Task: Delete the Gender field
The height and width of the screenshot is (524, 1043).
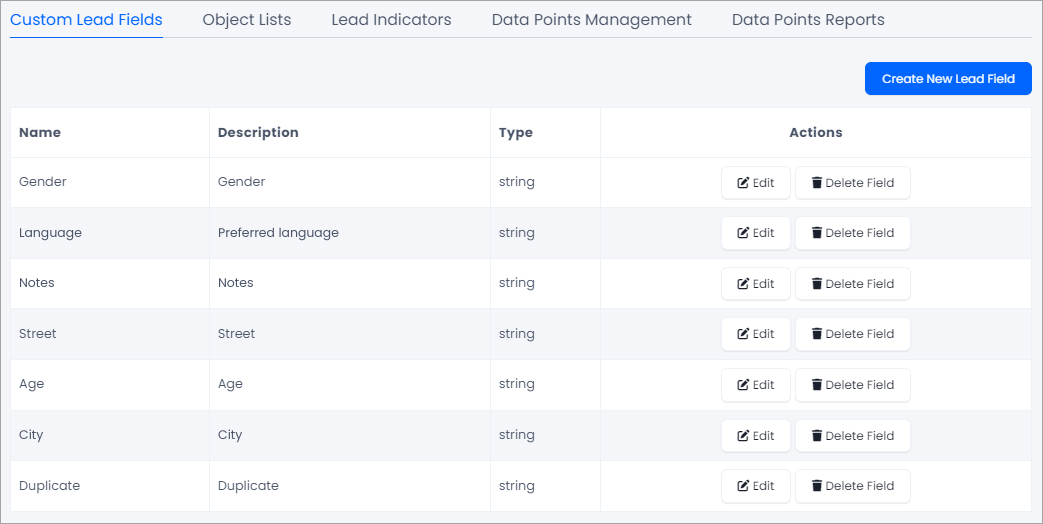Action: [x=853, y=183]
